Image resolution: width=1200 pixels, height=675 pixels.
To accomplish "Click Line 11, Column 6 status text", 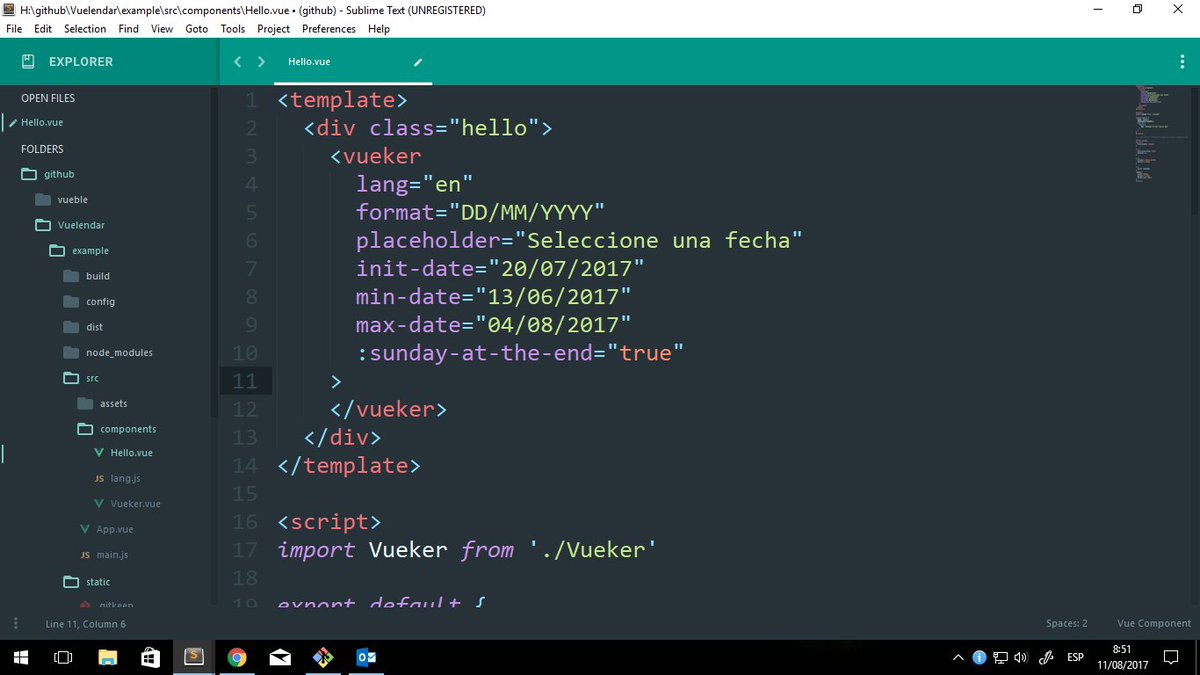I will point(86,624).
